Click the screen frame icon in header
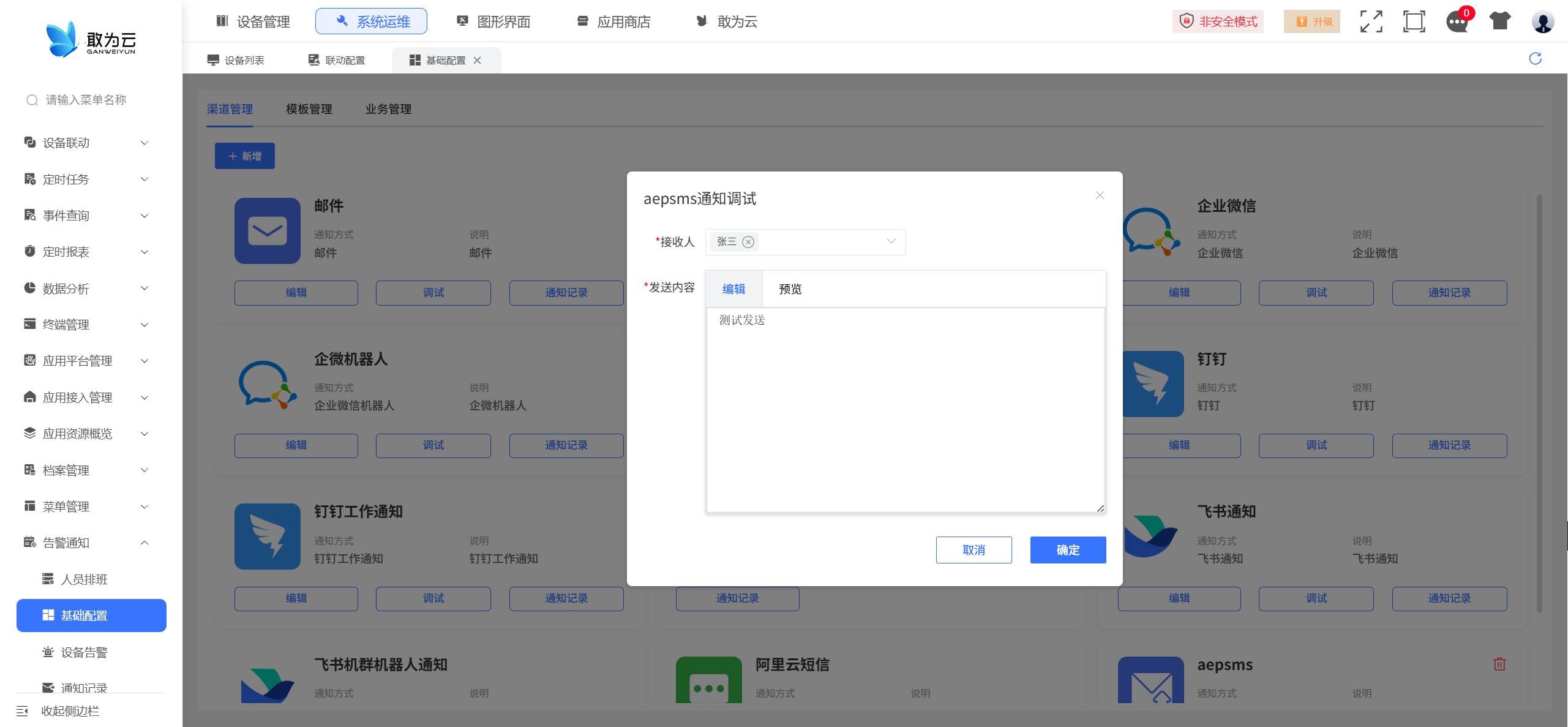1568x727 pixels. 1414,21
